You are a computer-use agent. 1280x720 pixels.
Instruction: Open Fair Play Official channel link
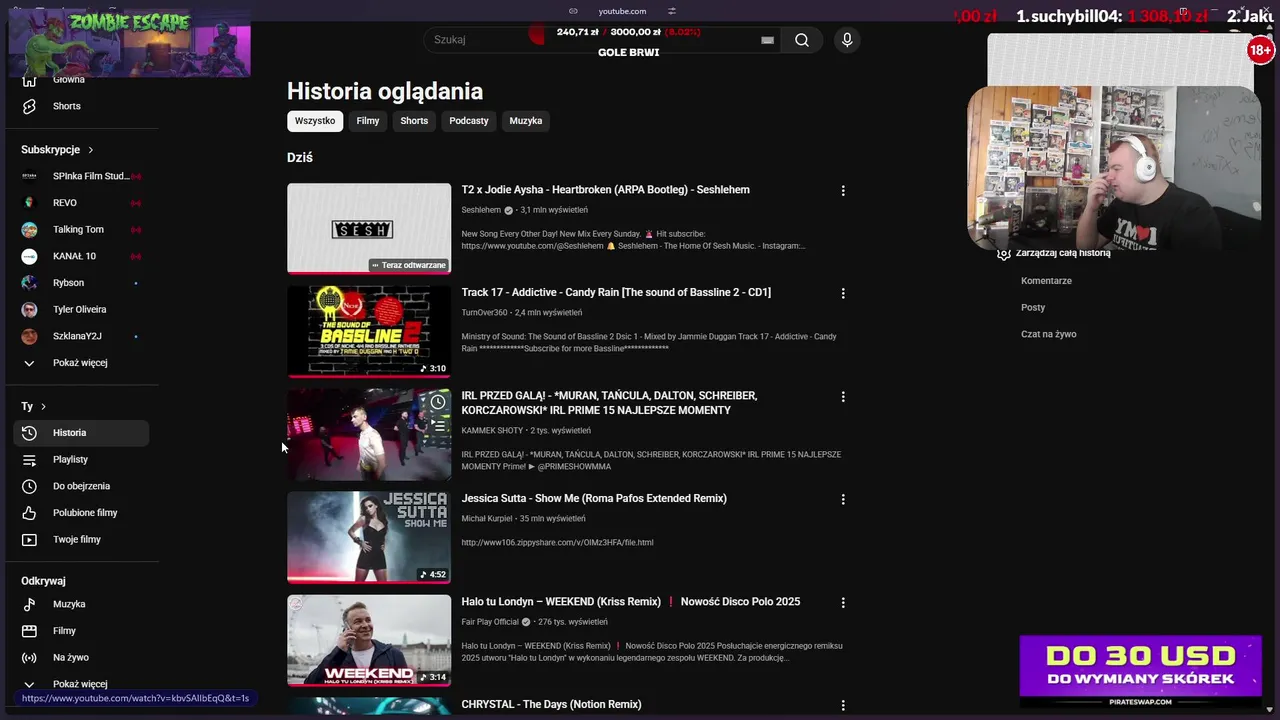click(490, 622)
